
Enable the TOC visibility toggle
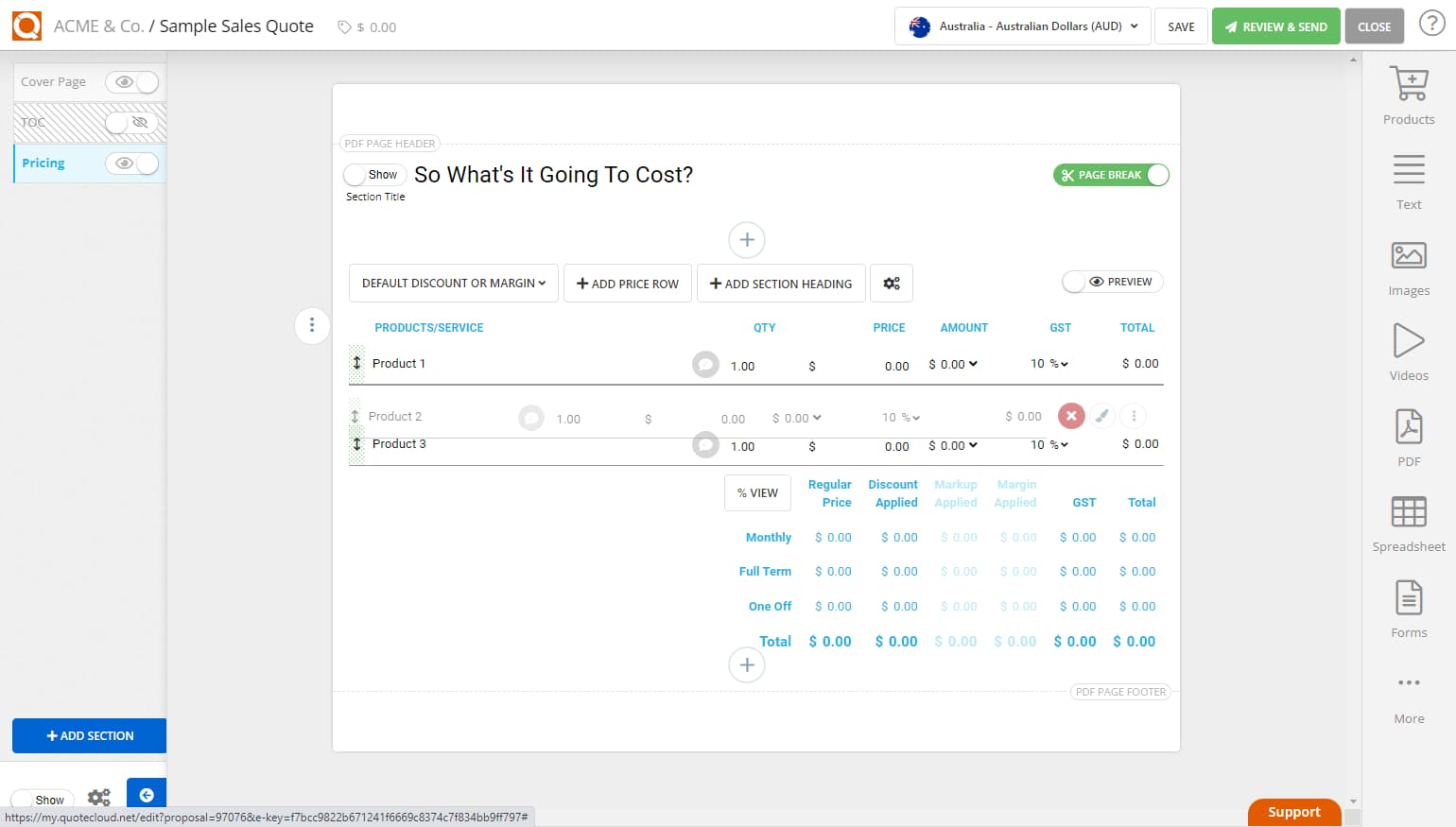coord(132,123)
